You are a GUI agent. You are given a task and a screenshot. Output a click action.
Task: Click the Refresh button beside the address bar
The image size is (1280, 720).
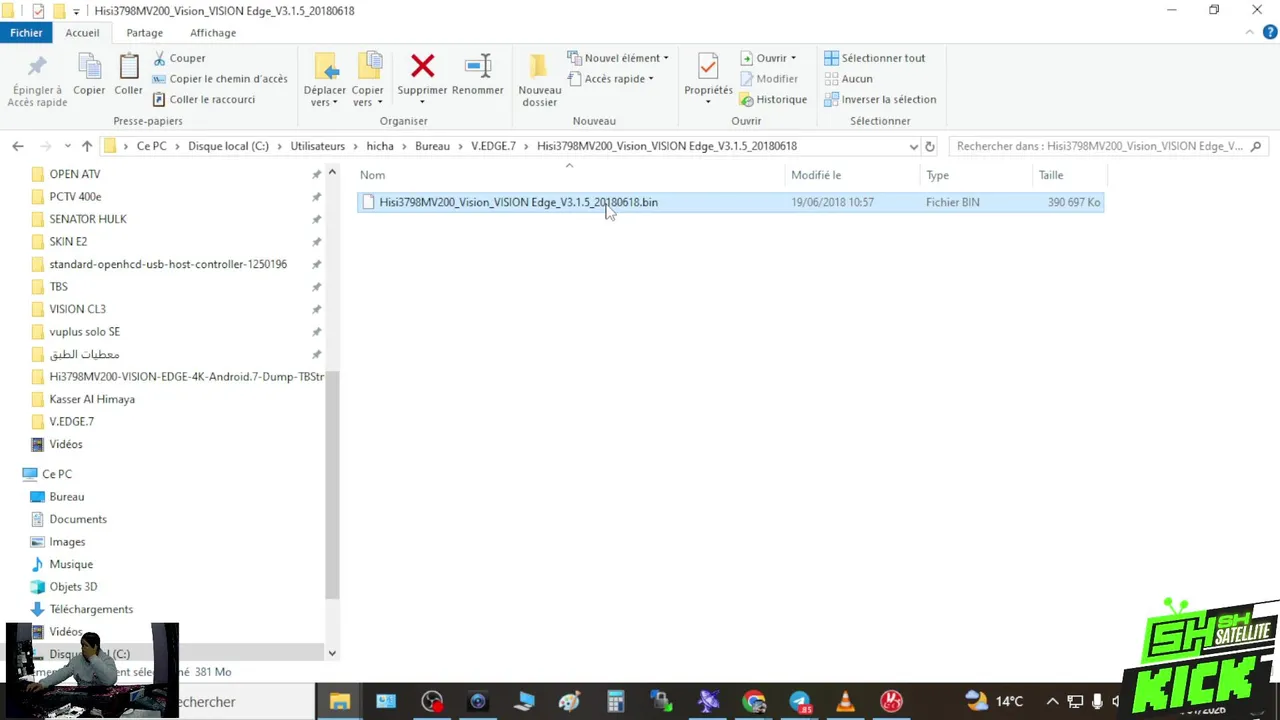click(930, 146)
